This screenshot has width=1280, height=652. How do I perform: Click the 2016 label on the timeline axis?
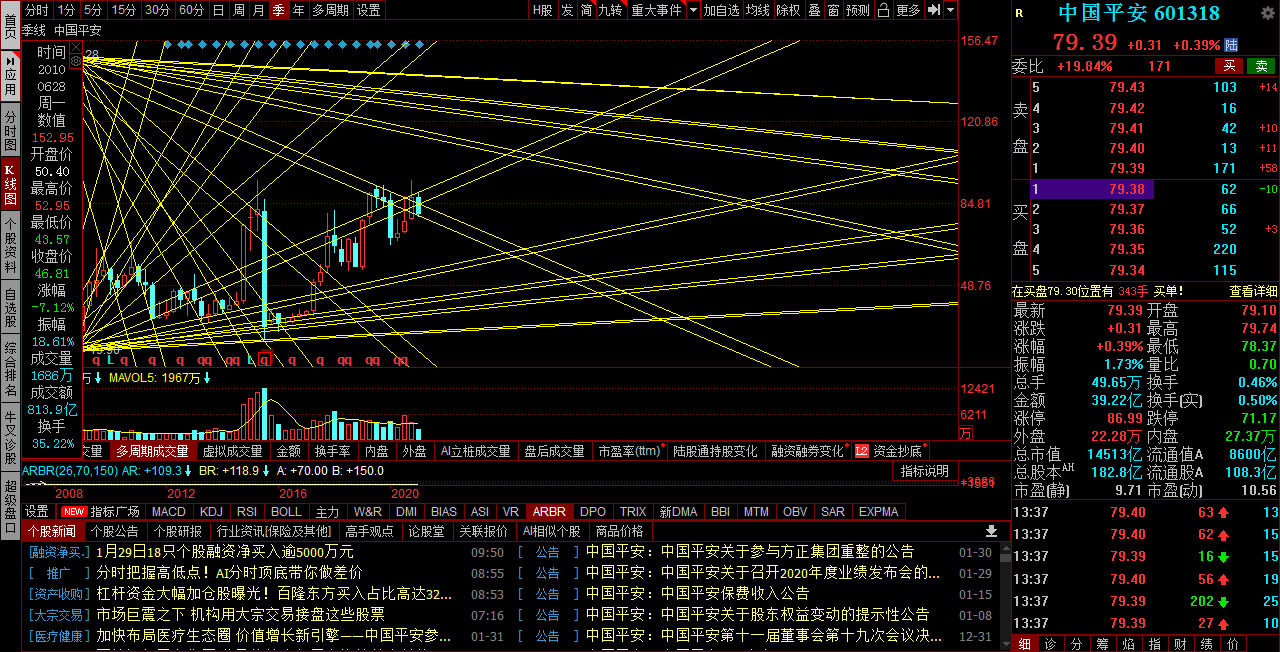[293, 494]
